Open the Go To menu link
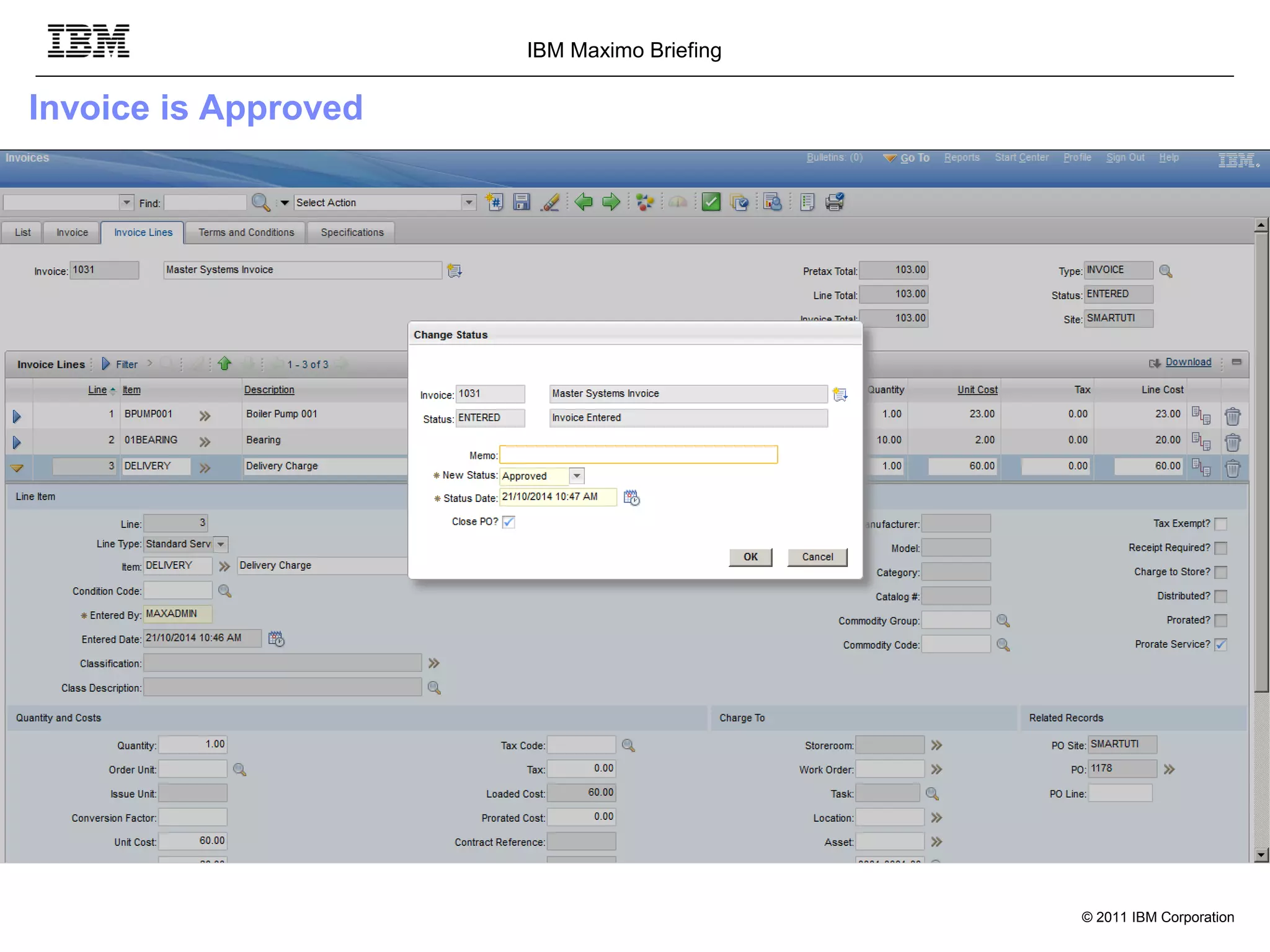 click(914, 158)
